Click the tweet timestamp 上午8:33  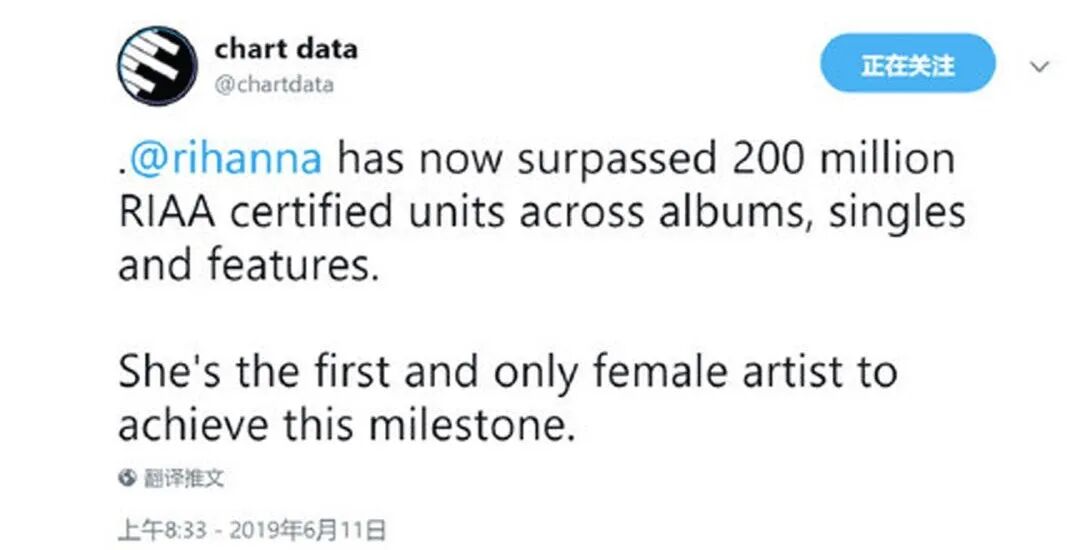click(x=156, y=527)
